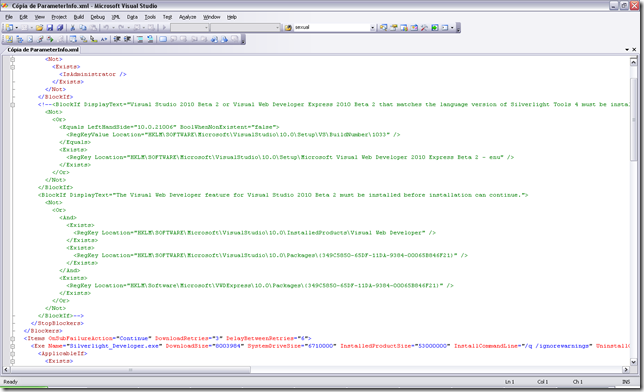
Task: Open the Command Window icon
Action: click(x=445, y=28)
